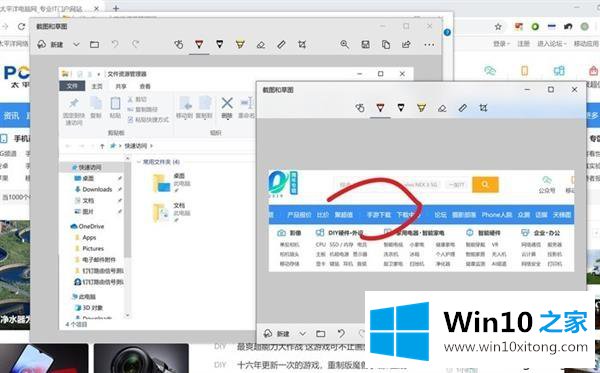Share the snip from back Snip & Sketch window
This screenshot has width=600, height=373.
click(x=406, y=44)
